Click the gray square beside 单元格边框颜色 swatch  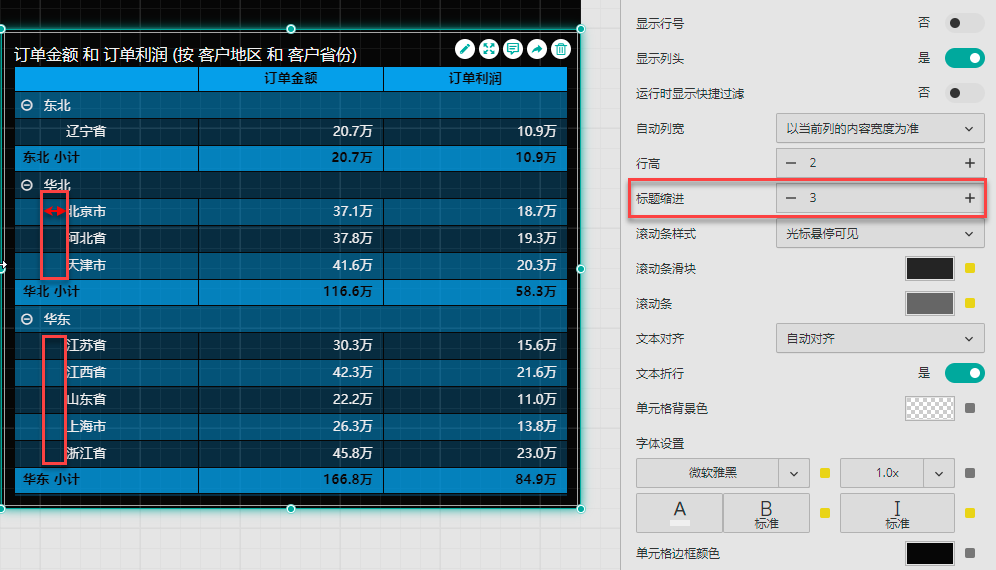pyautogui.click(x=970, y=553)
